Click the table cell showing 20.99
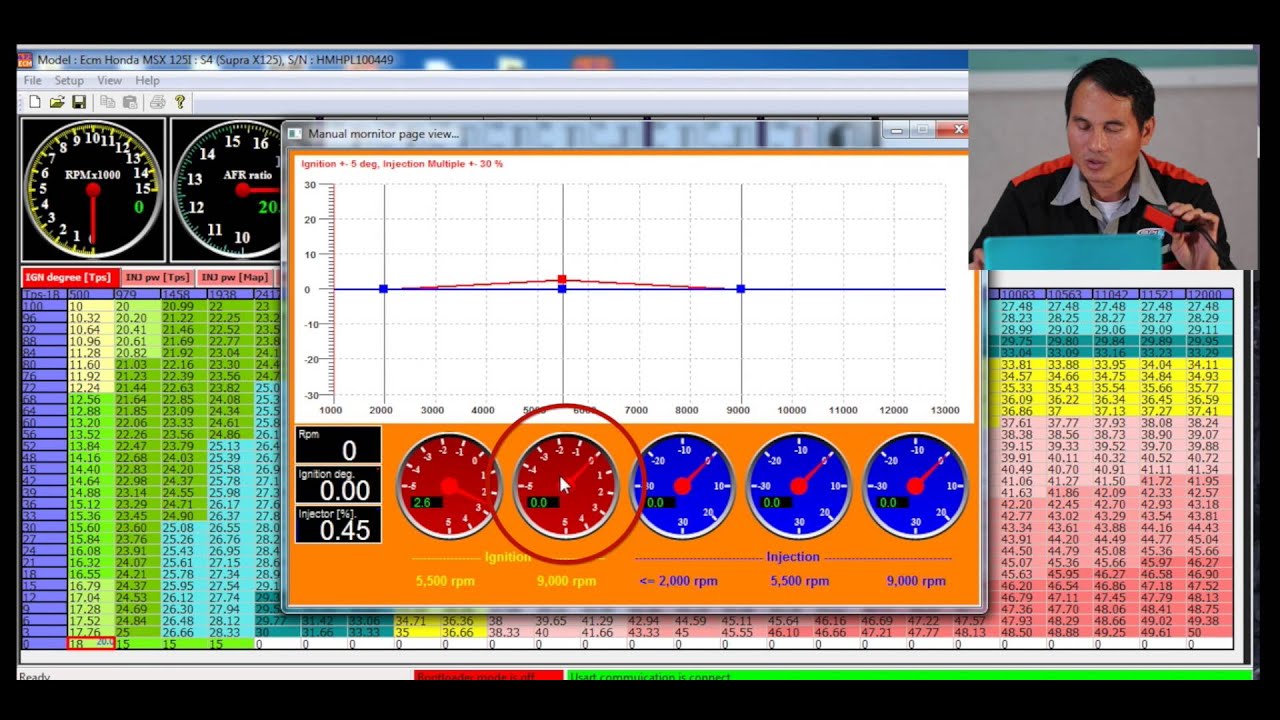1280x720 pixels. pos(182,306)
